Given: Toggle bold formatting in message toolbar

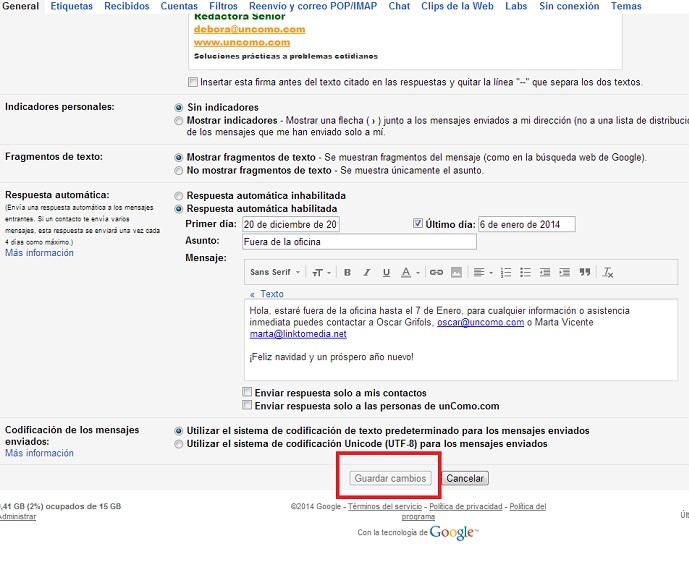Looking at the screenshot, I should [x=347, y=272].
